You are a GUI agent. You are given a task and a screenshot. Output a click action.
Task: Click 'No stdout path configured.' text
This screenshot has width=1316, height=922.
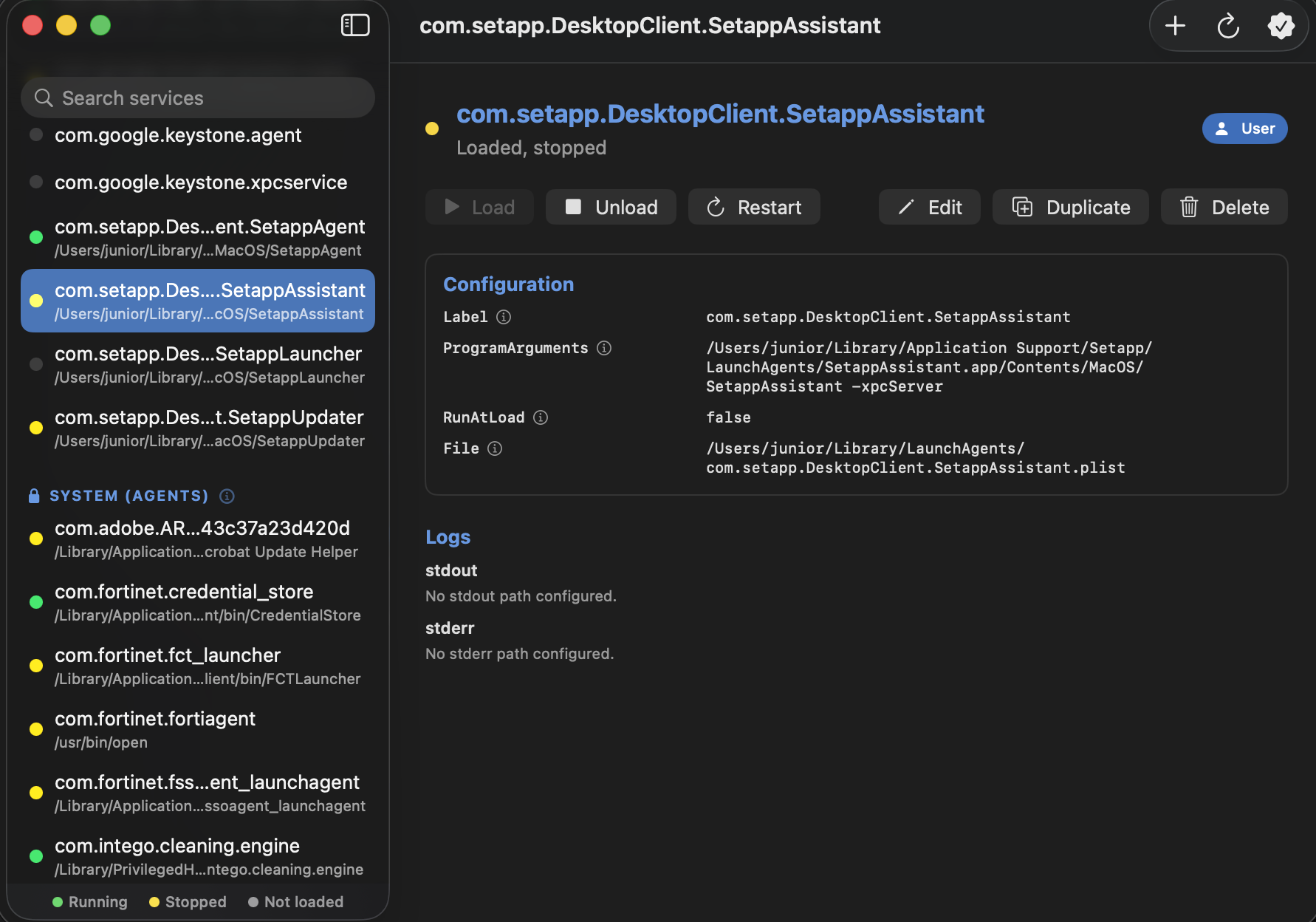[x=521, y=596]
